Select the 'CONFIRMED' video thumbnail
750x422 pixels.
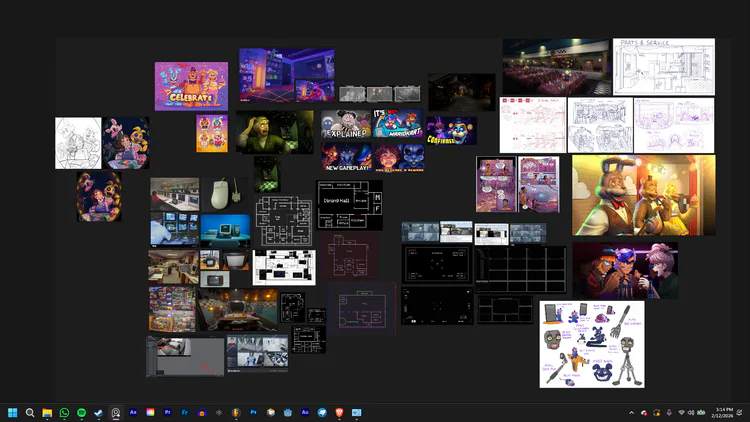(x=452, y=131)
